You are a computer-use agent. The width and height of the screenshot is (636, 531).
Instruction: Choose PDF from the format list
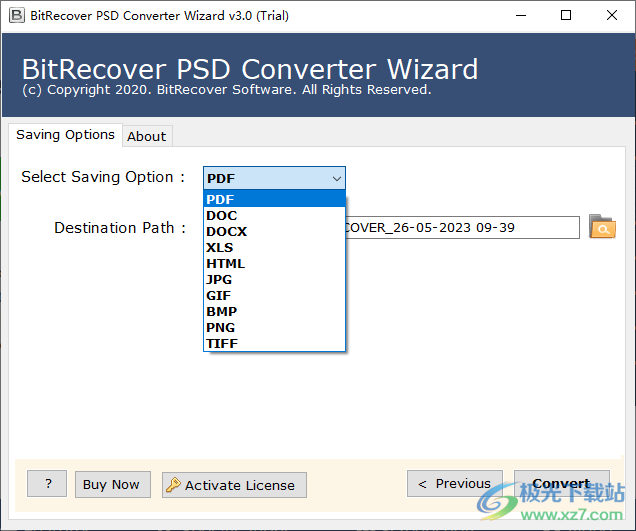click(x=274, y=199)
